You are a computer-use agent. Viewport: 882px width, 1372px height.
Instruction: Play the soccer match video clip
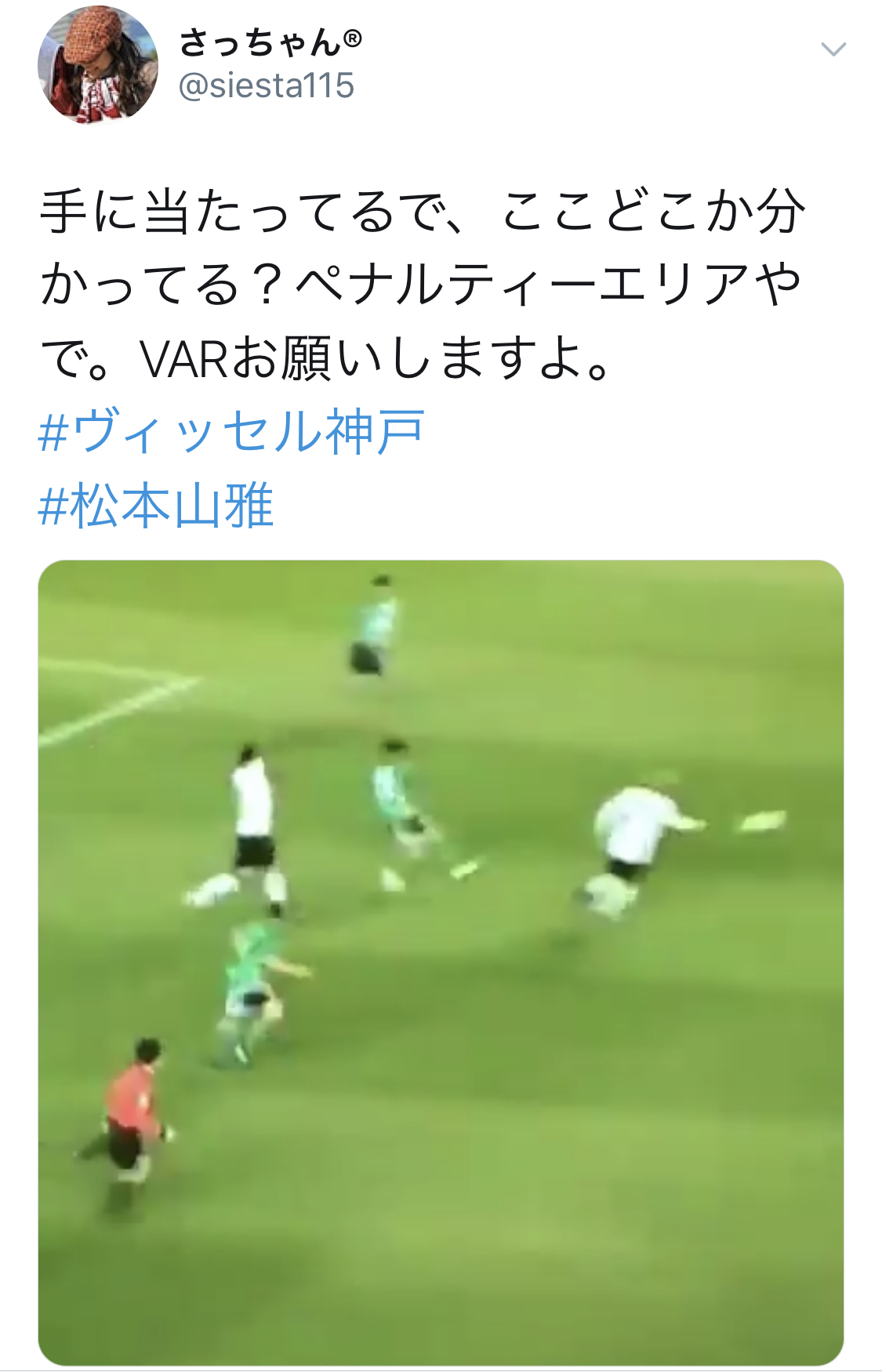coord(441,963)
